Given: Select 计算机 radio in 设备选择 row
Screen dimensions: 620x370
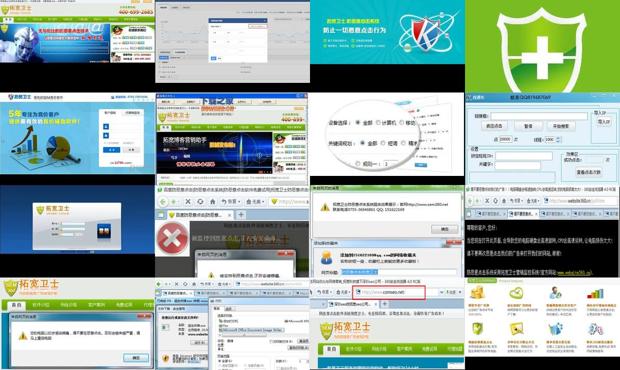Looking at the screenshot, I should (378, 123).
